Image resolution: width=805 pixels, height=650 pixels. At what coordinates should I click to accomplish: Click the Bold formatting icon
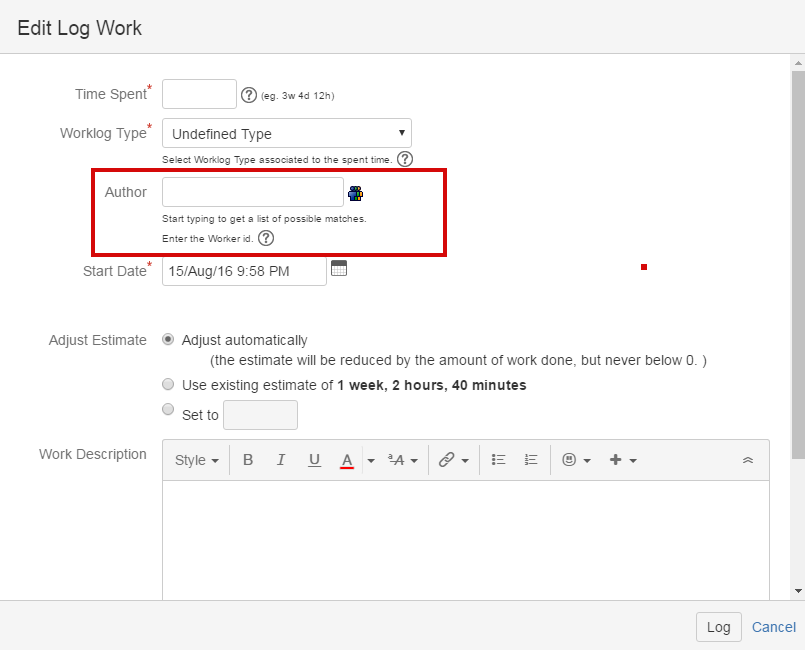(x=248, y=460)
